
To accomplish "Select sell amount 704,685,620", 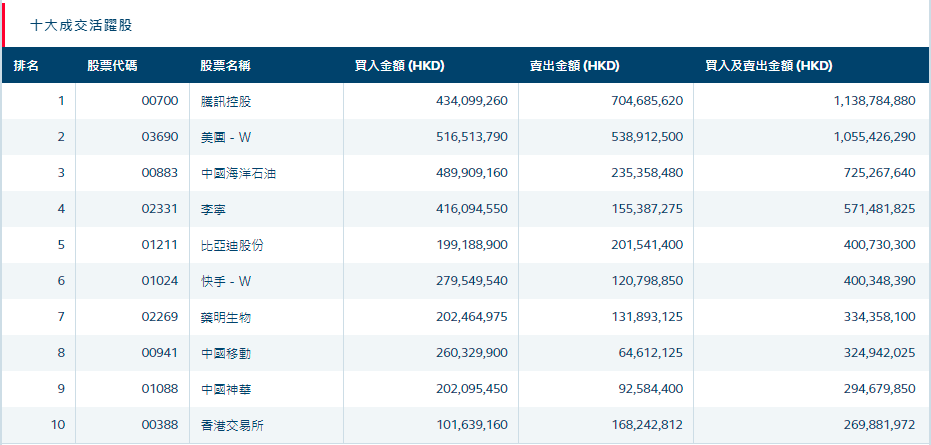I will (x=647, y=101).
